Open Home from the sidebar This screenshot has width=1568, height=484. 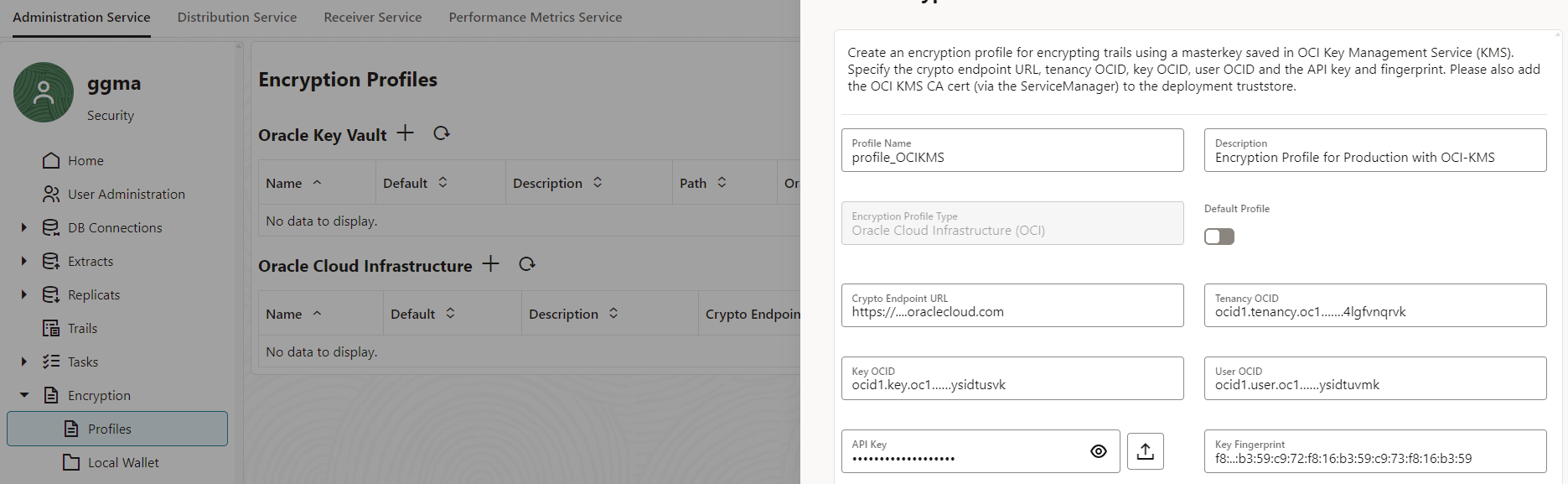tap(85, 160)
